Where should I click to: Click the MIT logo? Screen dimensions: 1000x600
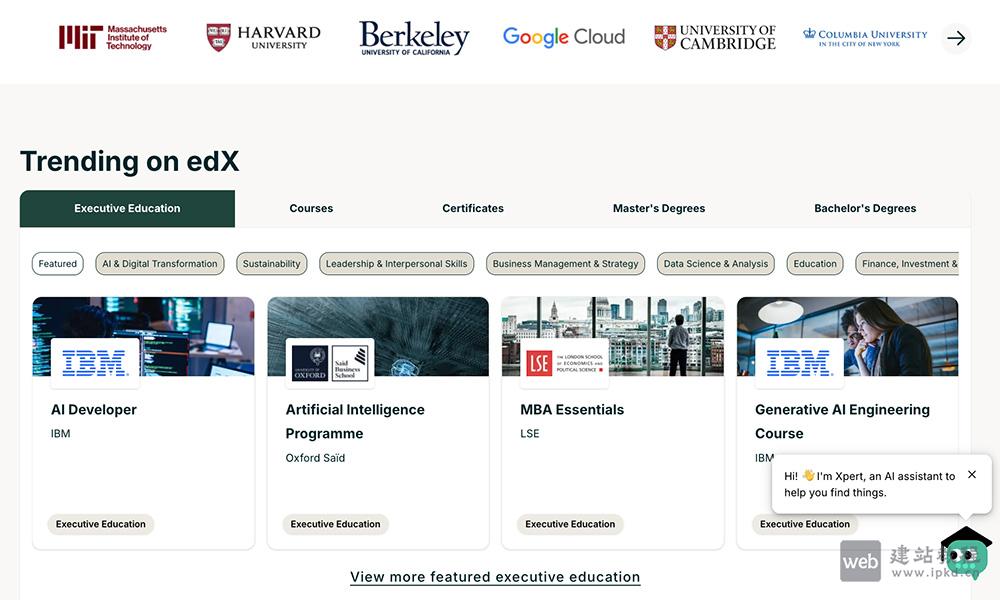pos(112,35)
